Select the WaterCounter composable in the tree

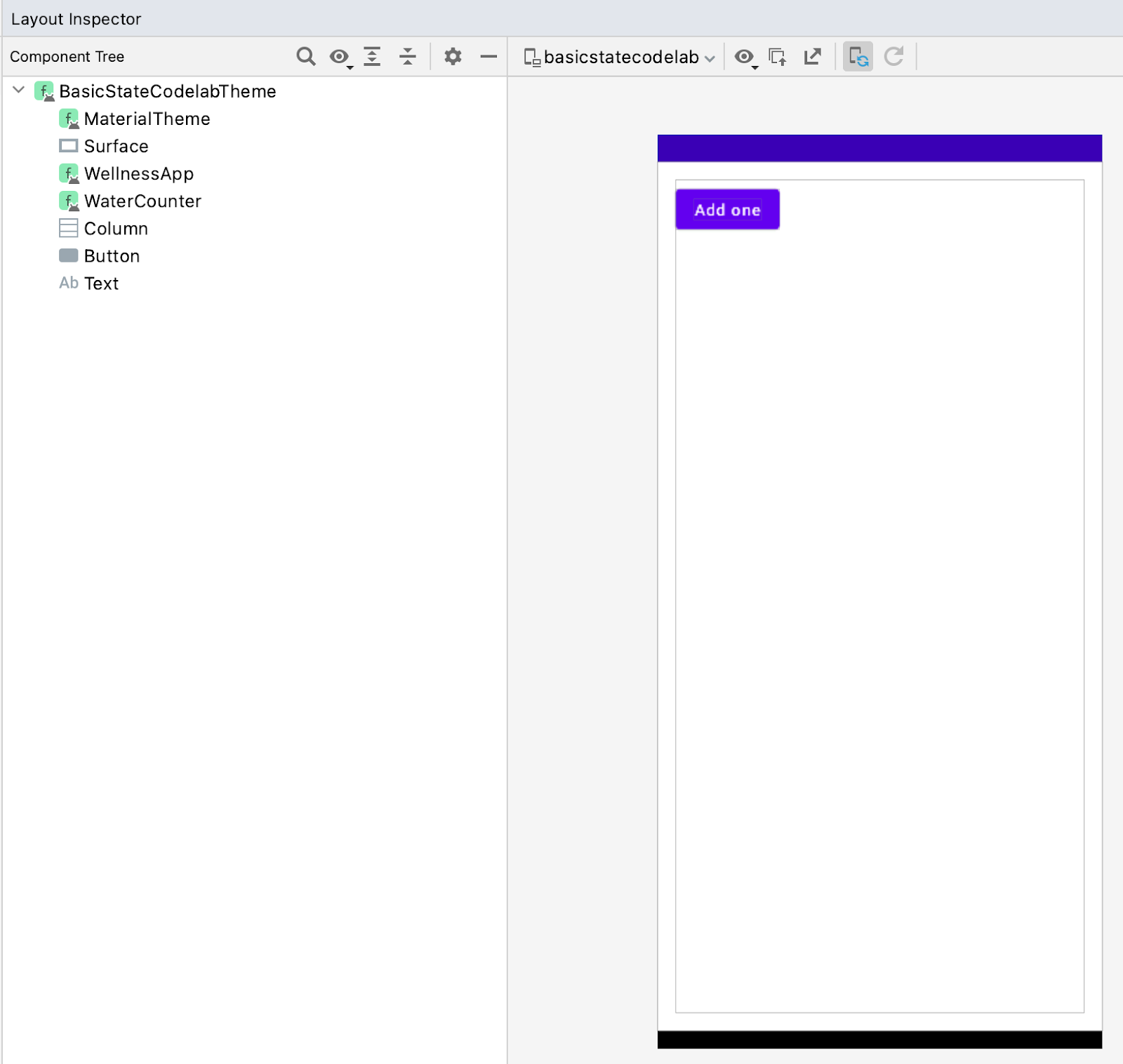point(142,201)
